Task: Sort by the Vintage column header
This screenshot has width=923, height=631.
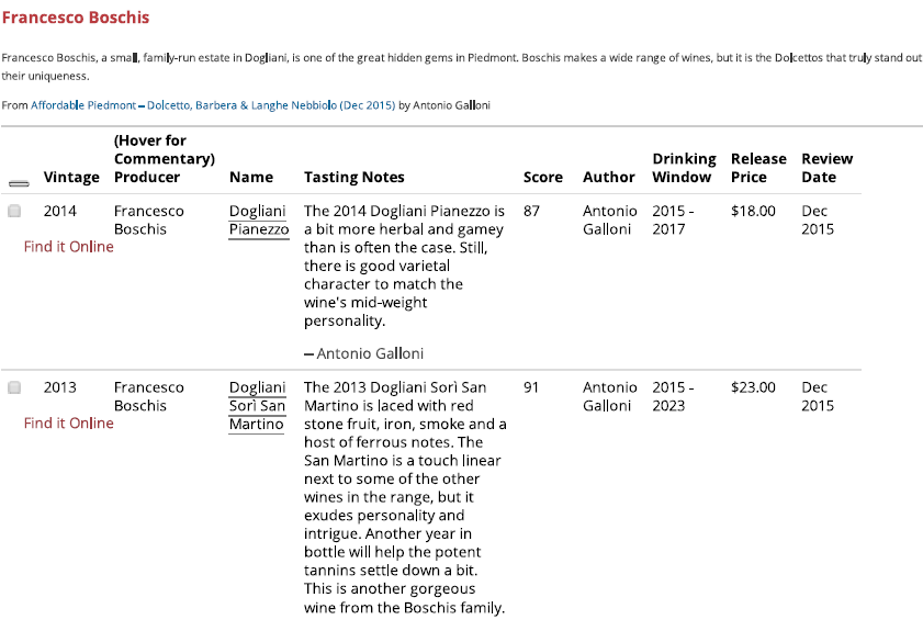Action: 72,177
